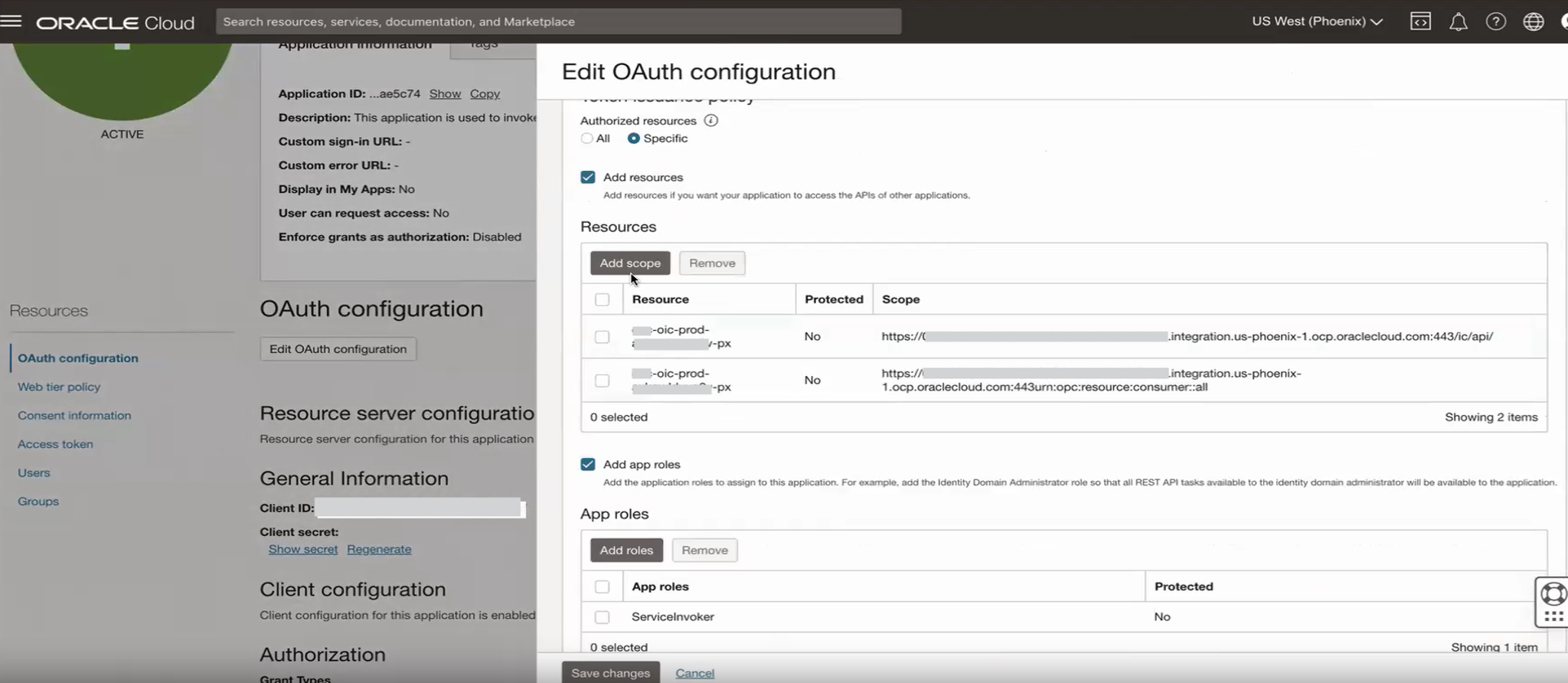Click the Remove button in App roles
Image resolution: width=1568 pixels, height=683 pixels.
pos(705,550)
